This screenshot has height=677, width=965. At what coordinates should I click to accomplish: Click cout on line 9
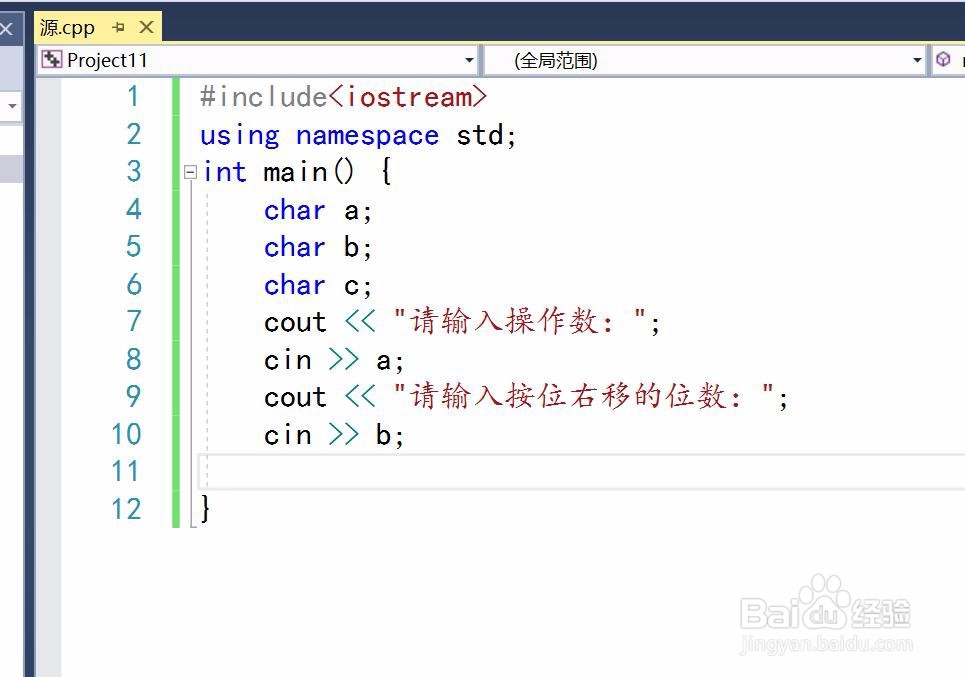tap(294, 397)
